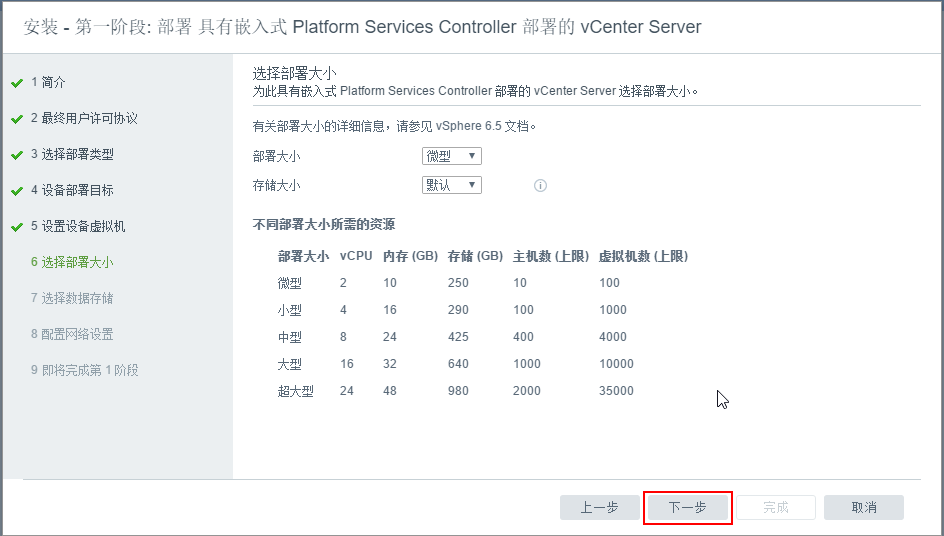Go to step 5 设置设备虚拟机
This screenshot has height=536, width=944.
pos(78,226)
